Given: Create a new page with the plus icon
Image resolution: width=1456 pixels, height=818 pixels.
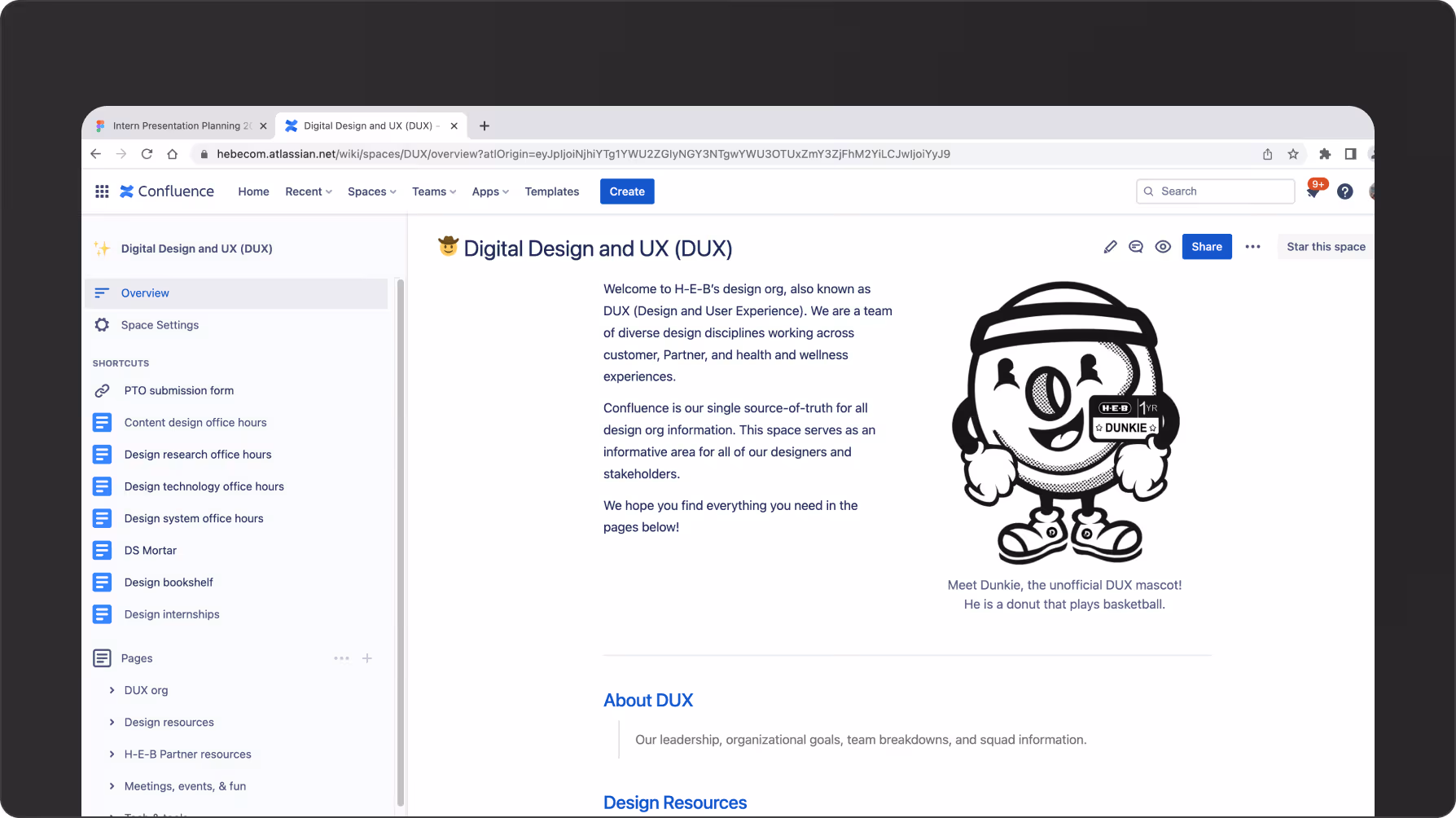Looking at the screenshot, I should [367, 657].
